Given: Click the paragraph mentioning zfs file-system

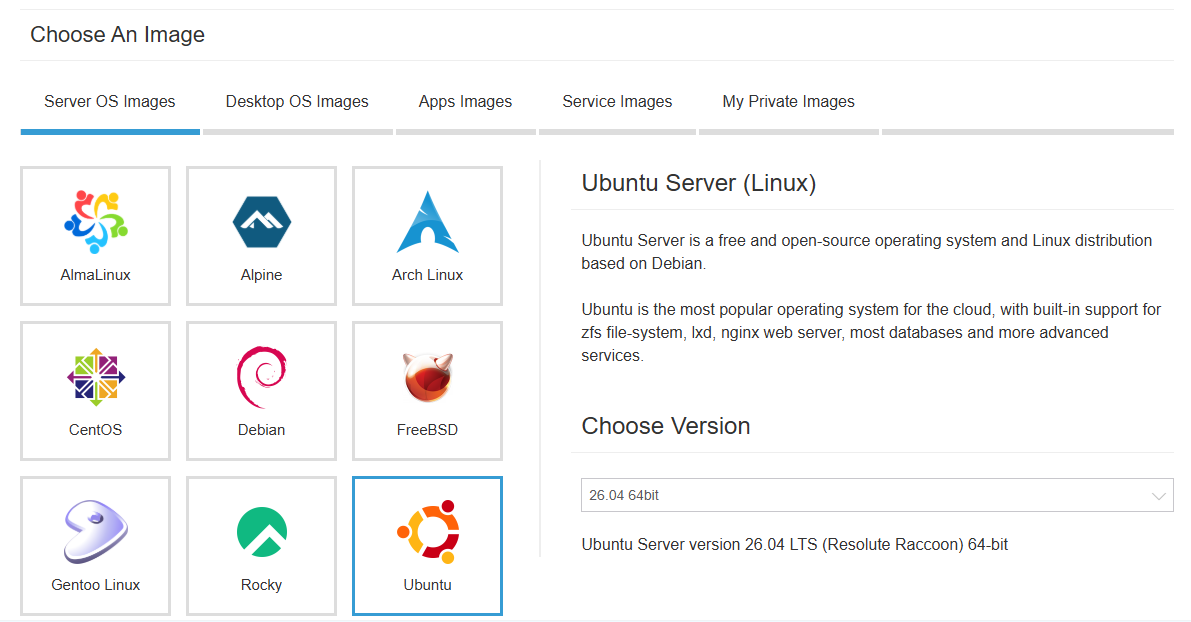Looking at the screenshot, I should pyautogui.click(x=871, y=333).
